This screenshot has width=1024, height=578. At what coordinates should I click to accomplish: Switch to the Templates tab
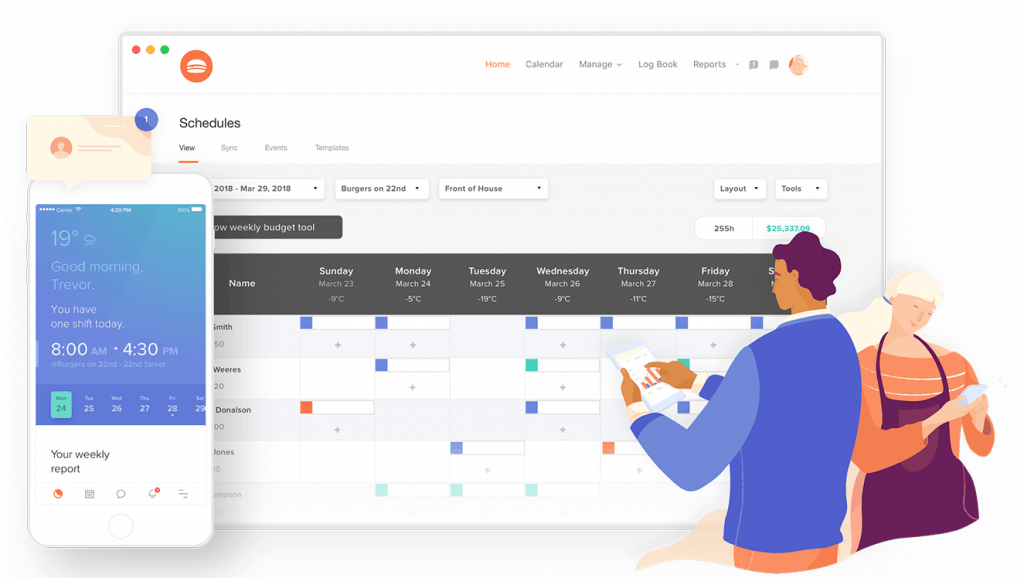tap(332, 148)
